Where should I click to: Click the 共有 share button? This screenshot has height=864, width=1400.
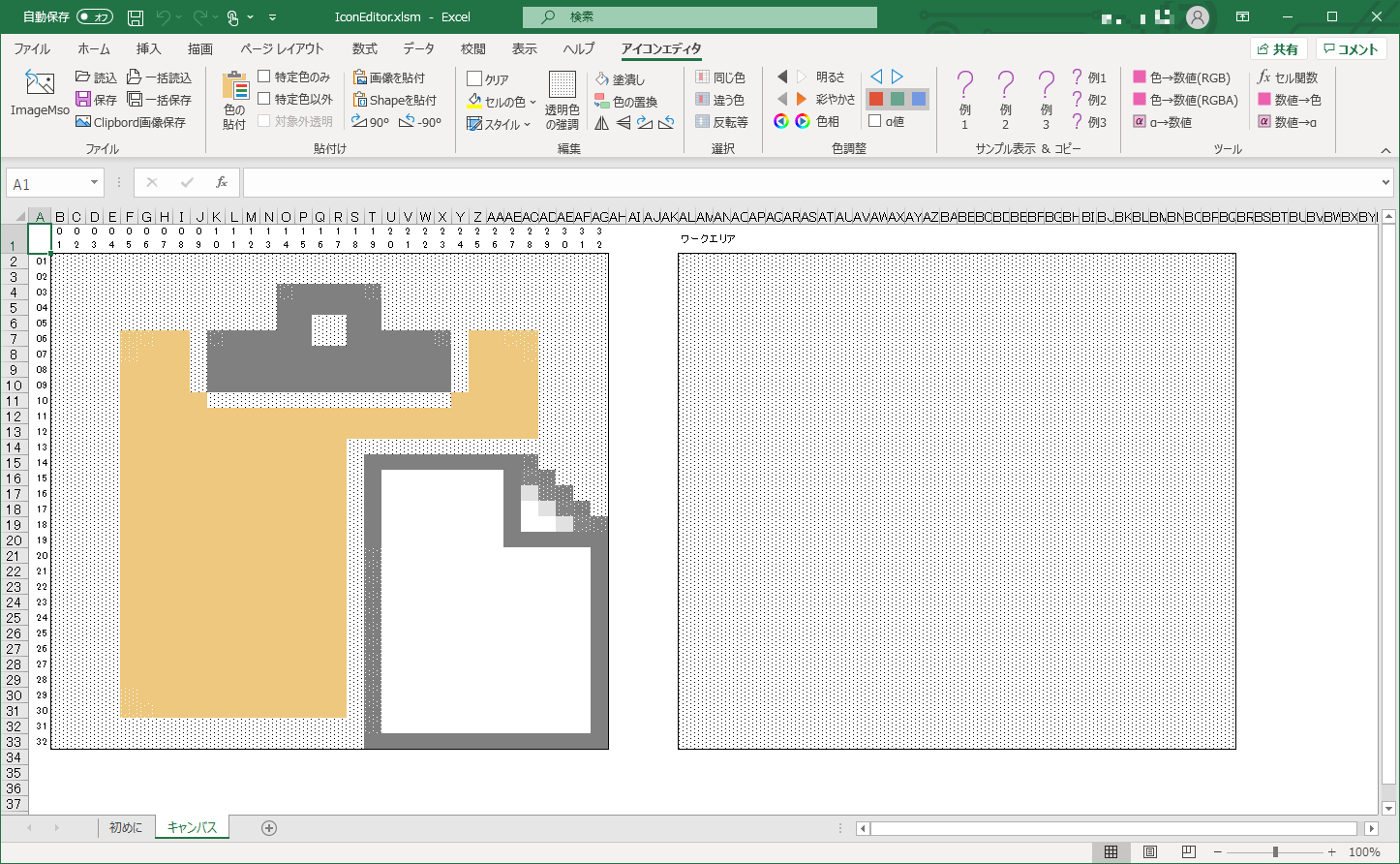(x=1278, y=49)
